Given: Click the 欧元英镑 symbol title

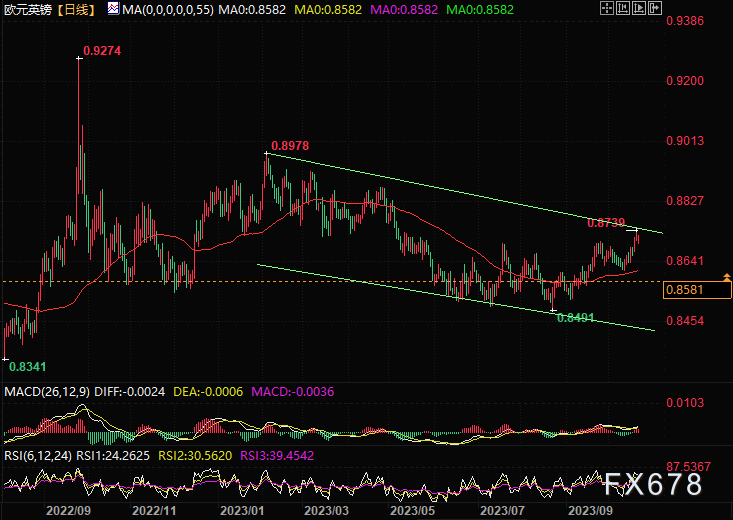Looking at the screenshot, I should coord(28,10).
